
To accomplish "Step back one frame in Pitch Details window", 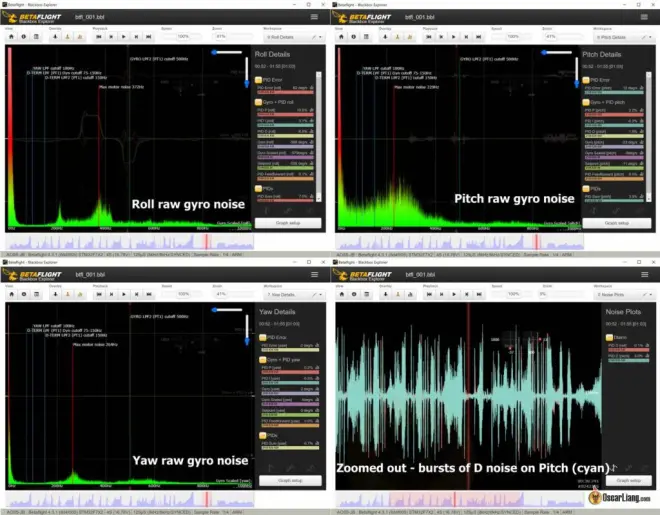I will 441,37.
